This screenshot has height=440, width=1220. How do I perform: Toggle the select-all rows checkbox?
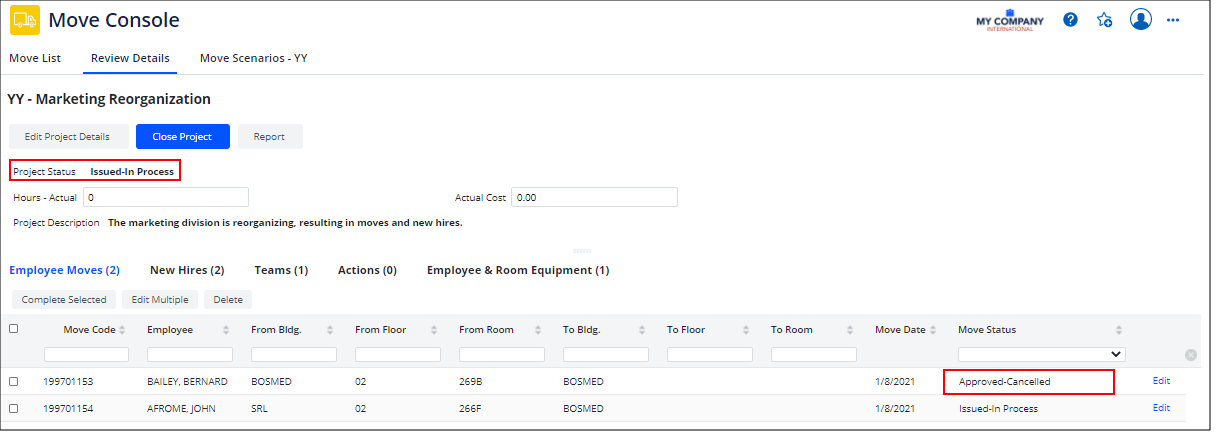[13, 328]
